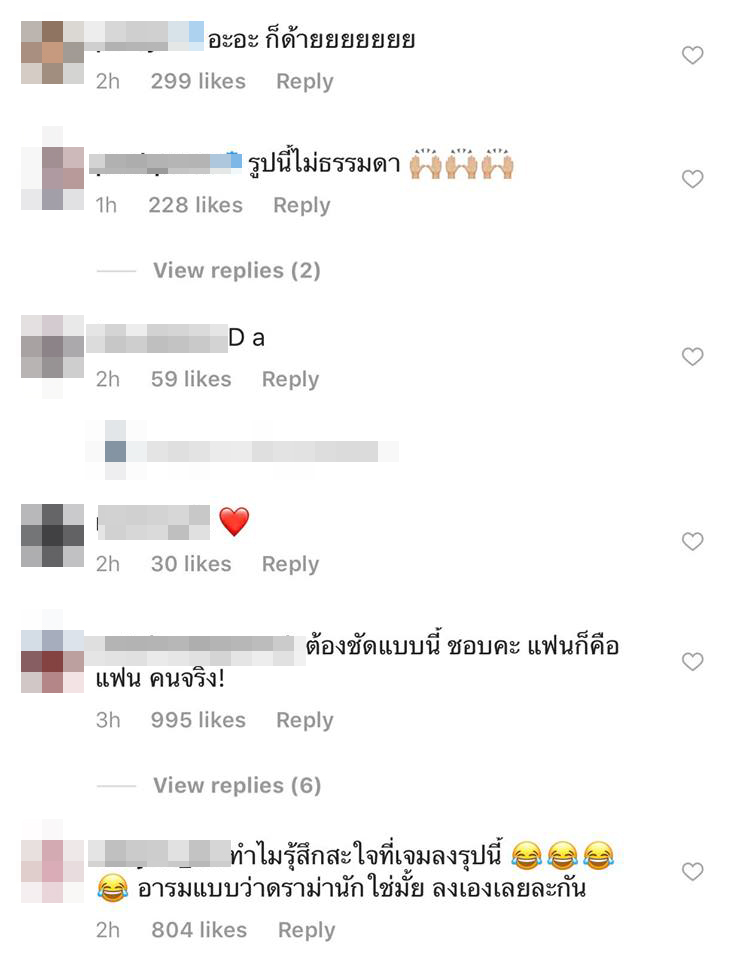Reply to the 59 likes comment
Screen dimensions: 743x960
pos(291,379)
